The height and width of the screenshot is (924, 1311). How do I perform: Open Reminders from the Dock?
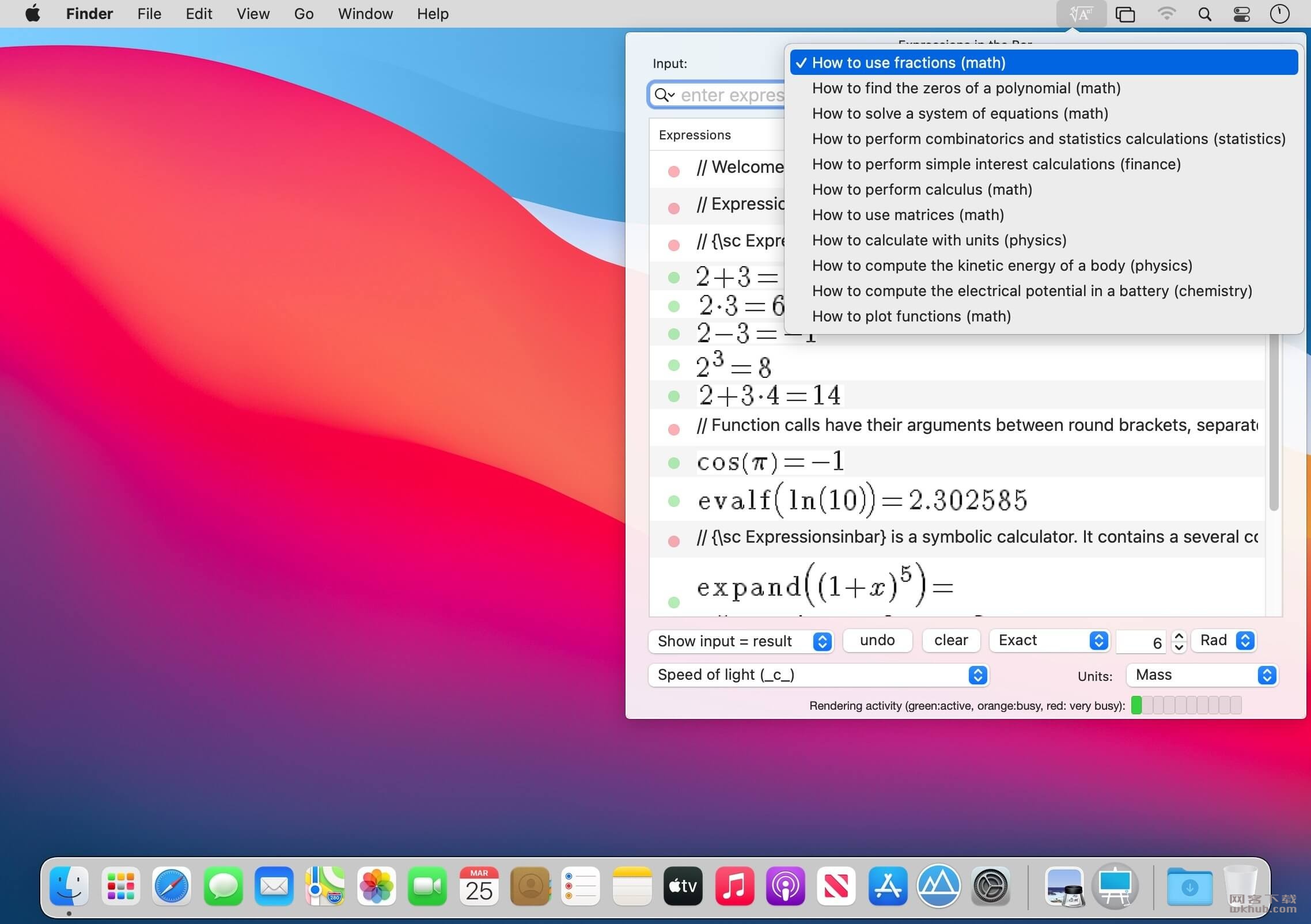581,885
